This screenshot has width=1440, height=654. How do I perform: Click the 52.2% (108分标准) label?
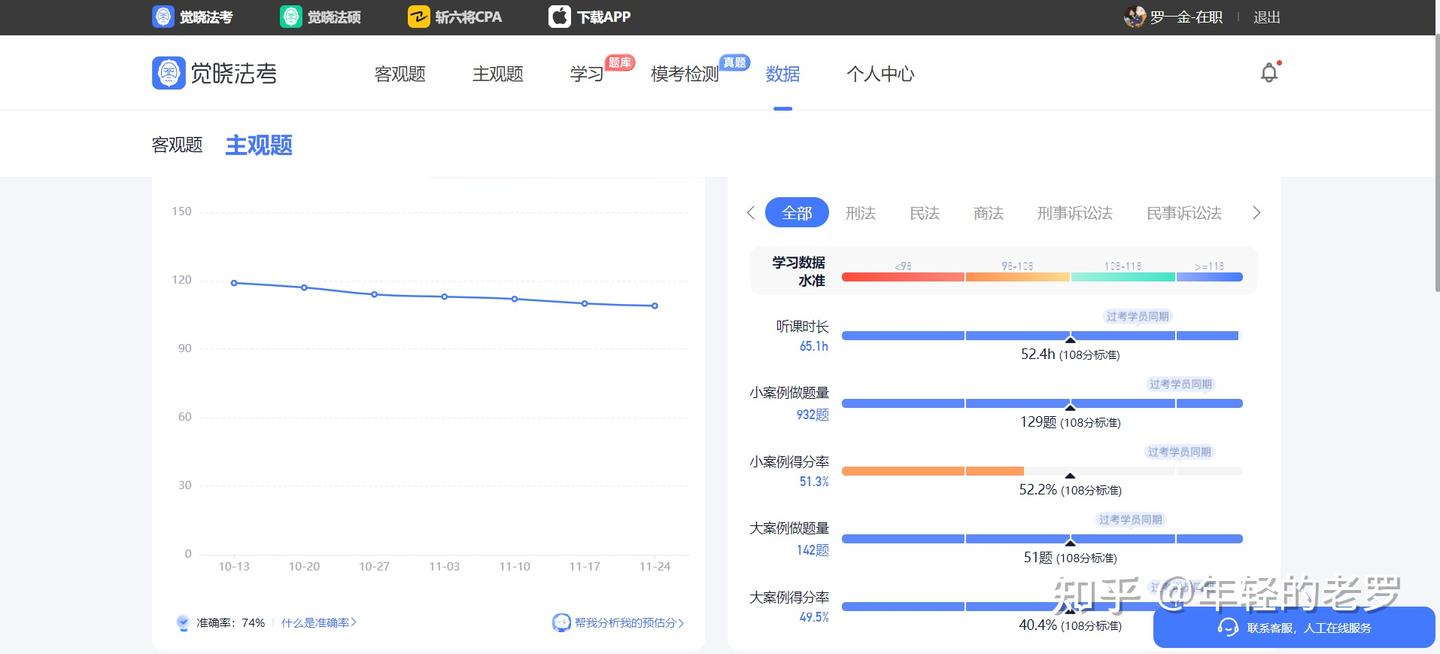[1070, 490]
